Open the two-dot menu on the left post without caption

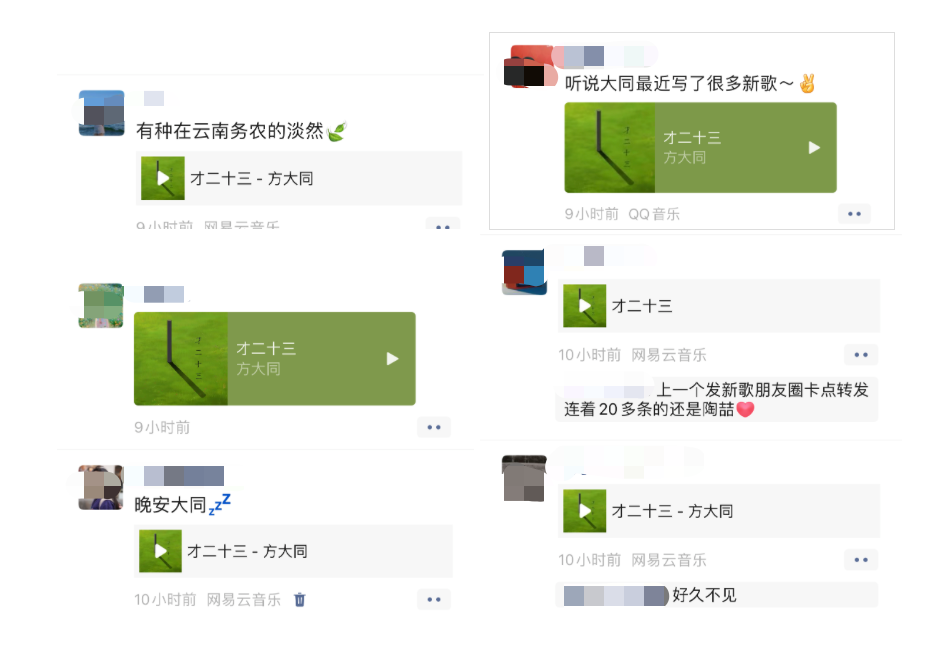(434, 427)
